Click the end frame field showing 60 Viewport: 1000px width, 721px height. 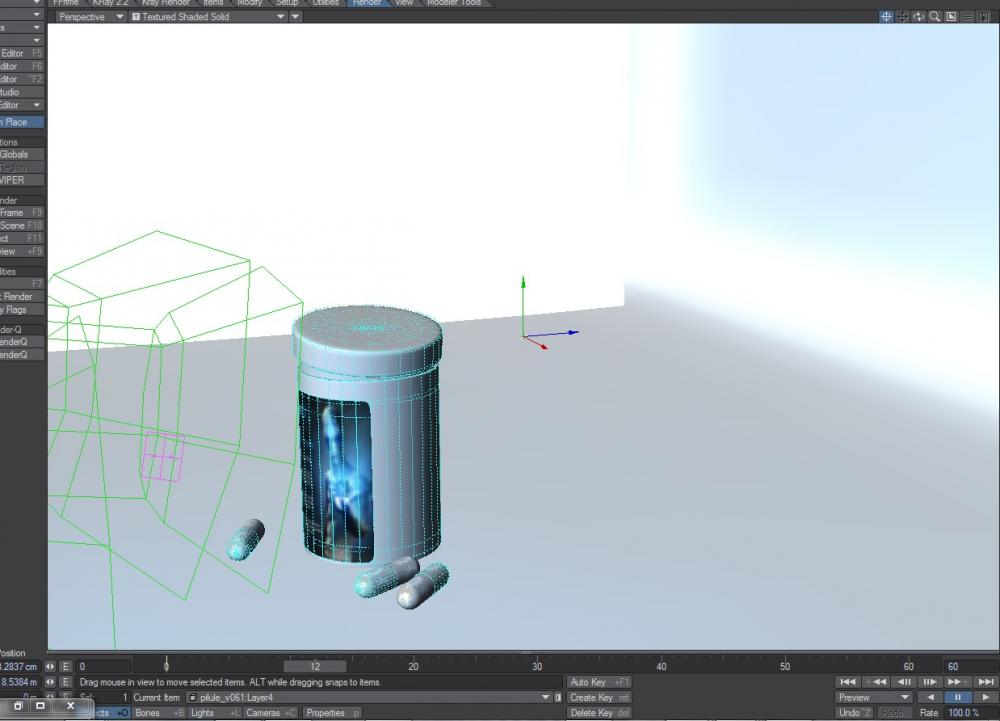[x=971, y=666]
